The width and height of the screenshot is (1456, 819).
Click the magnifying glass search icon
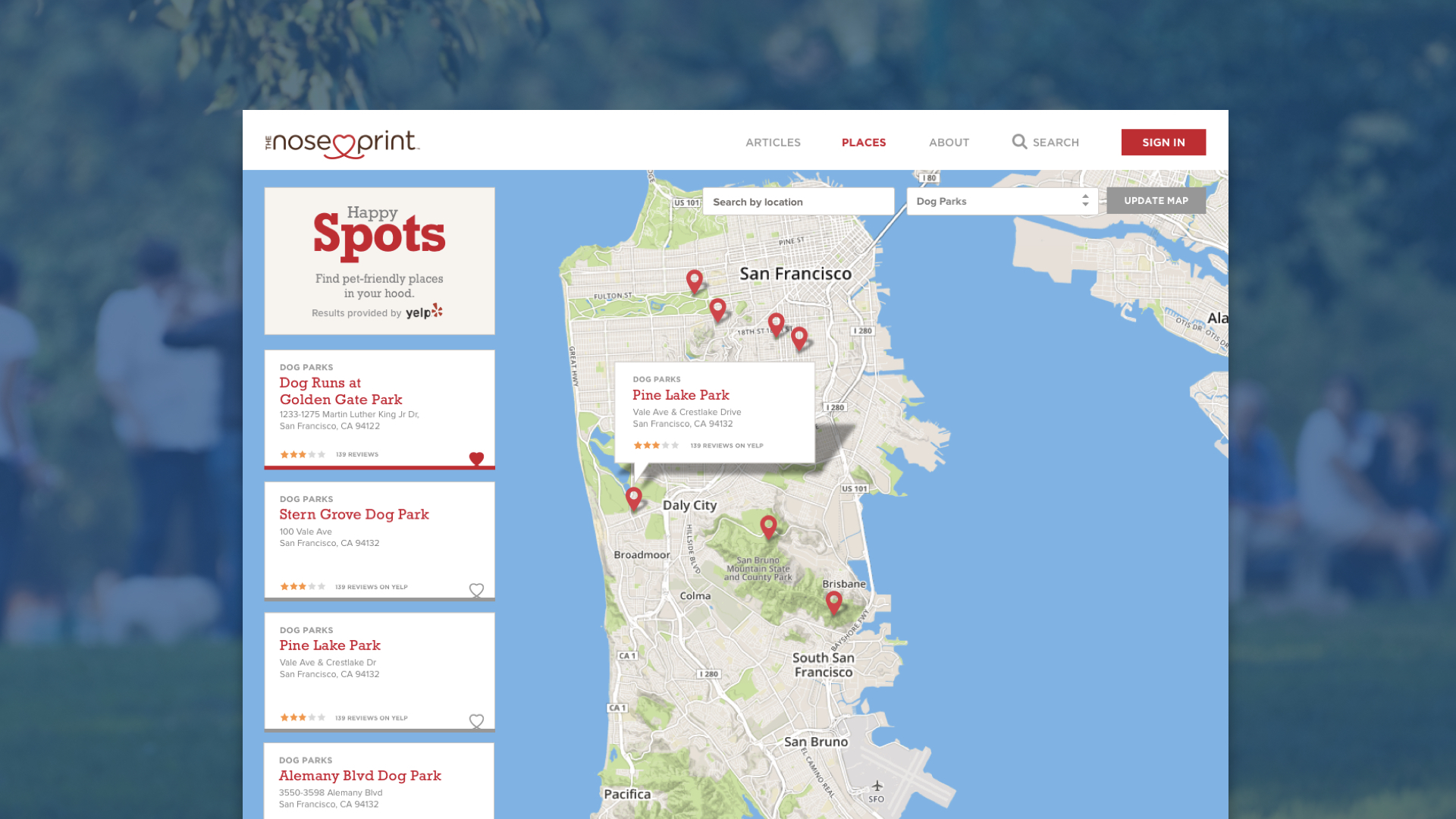pos(1019,142)
